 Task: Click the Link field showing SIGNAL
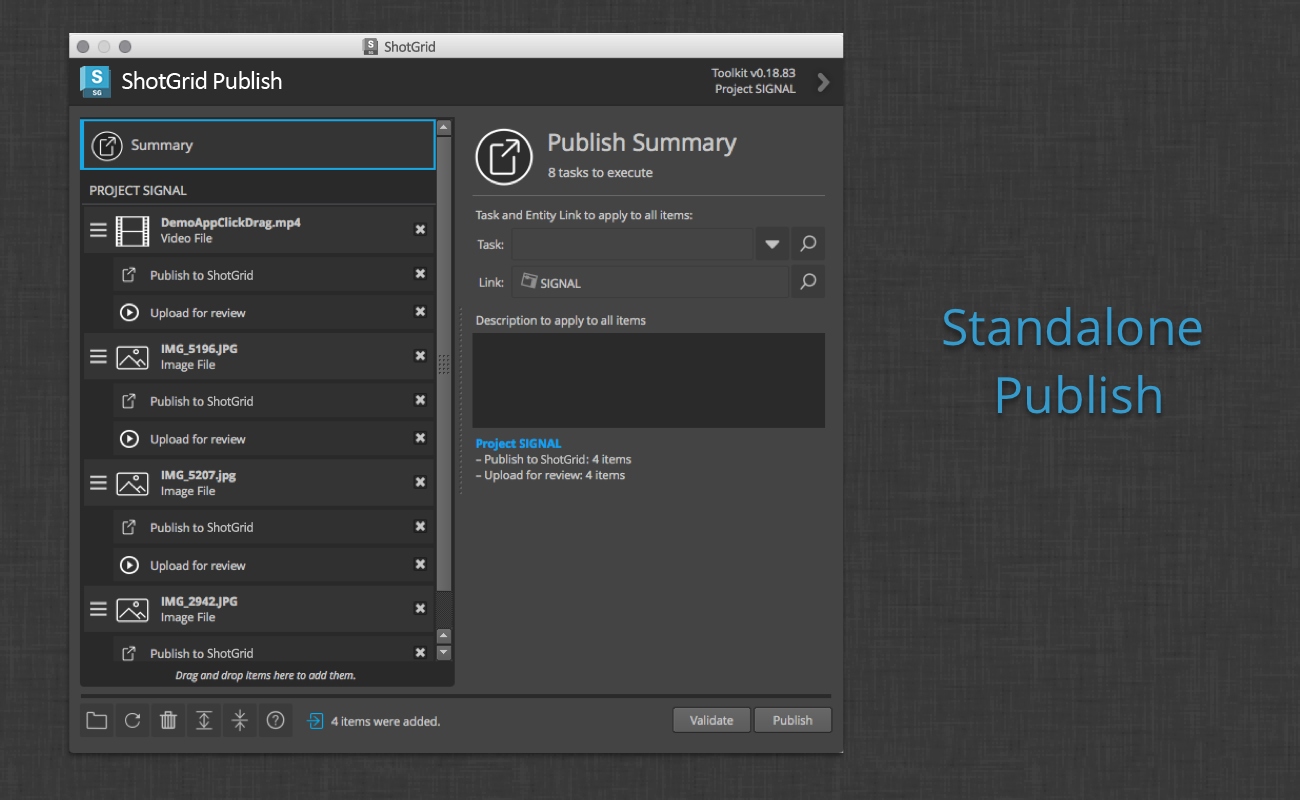click(x=650, y=282)
